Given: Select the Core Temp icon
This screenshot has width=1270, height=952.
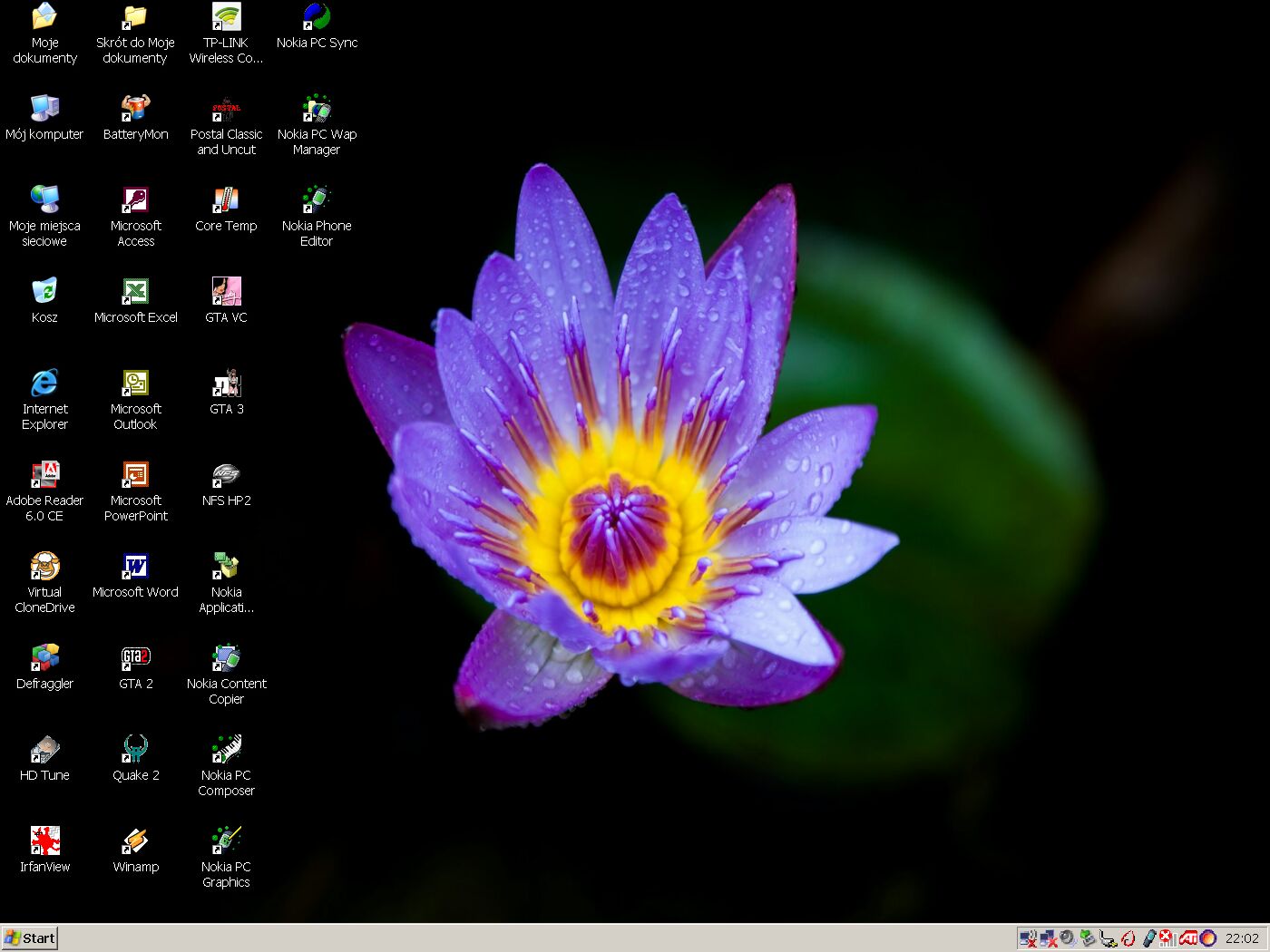Looking at the screenshot, I should tap(226, 199).
